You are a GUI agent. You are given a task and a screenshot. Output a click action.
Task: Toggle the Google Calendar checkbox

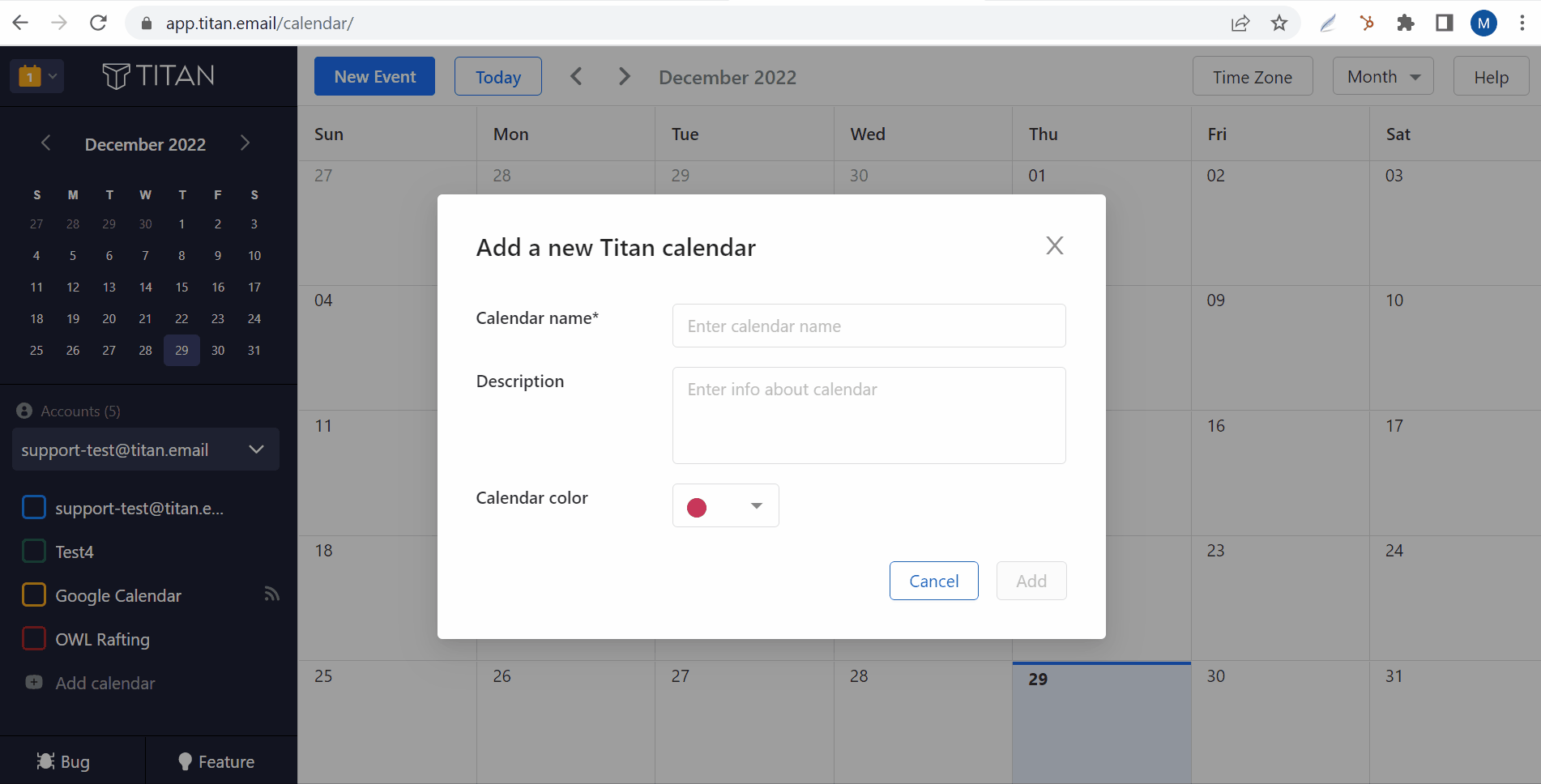click(x=34, y=594)
